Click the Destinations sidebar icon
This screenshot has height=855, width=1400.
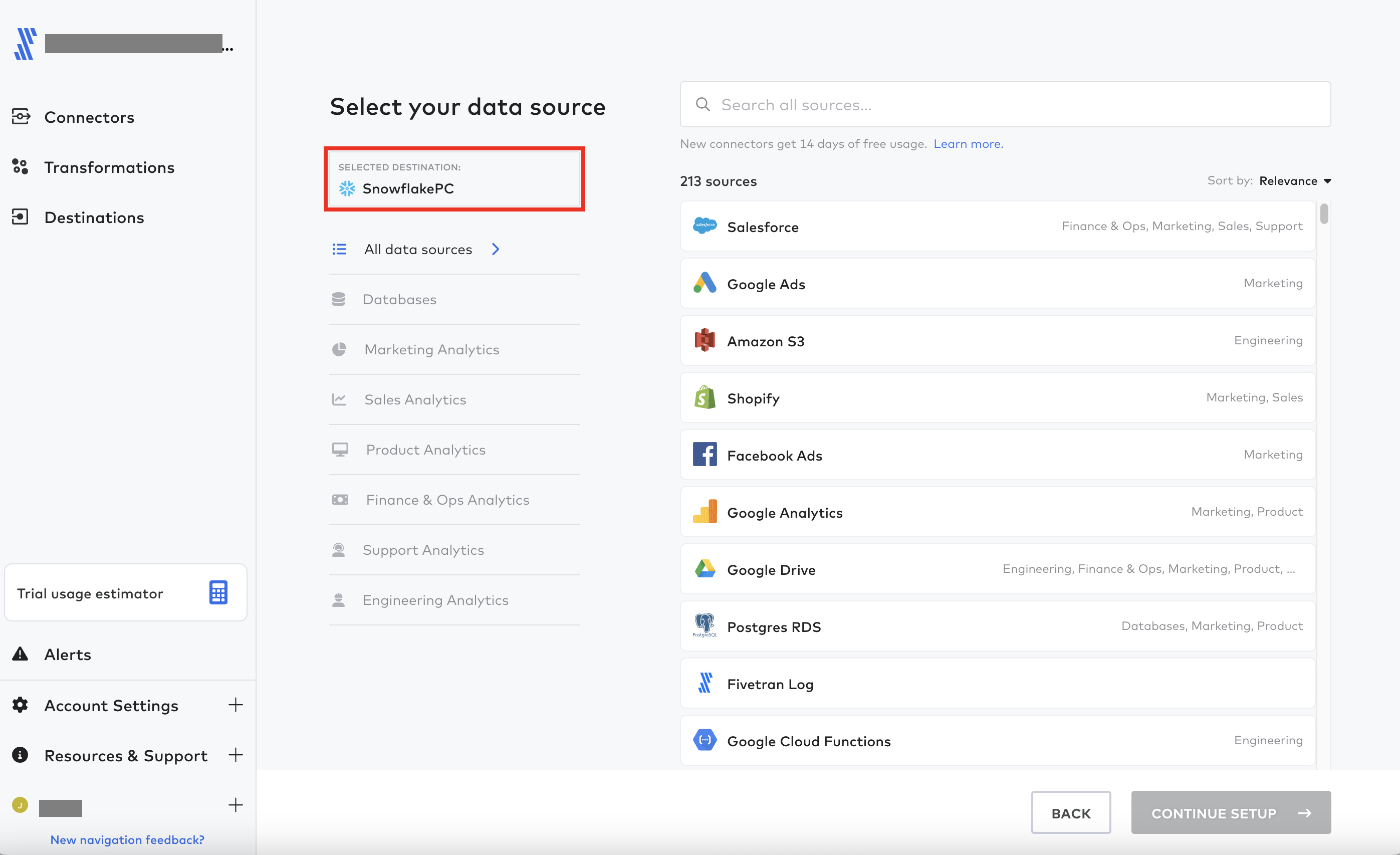(x=20, y=217)
